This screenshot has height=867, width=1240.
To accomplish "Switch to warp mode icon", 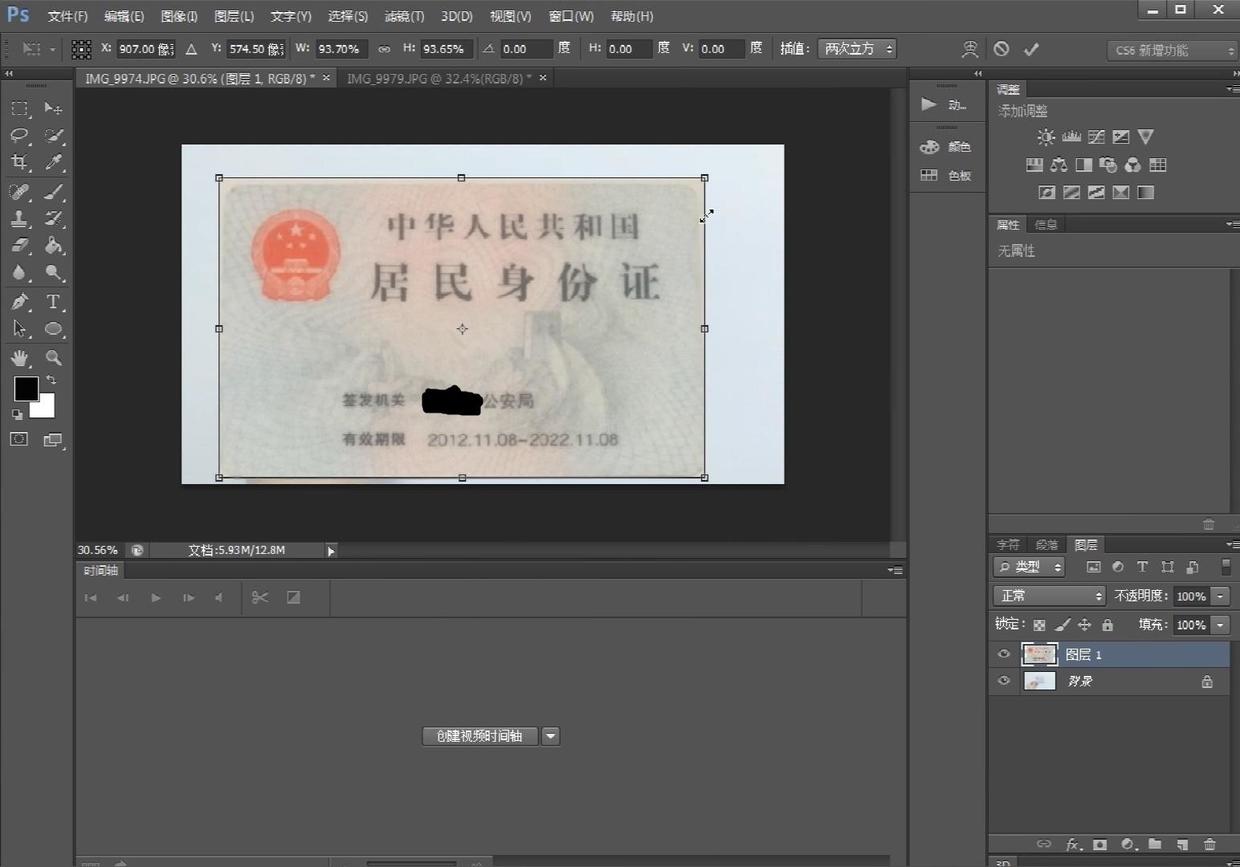I will click(969, 49).
